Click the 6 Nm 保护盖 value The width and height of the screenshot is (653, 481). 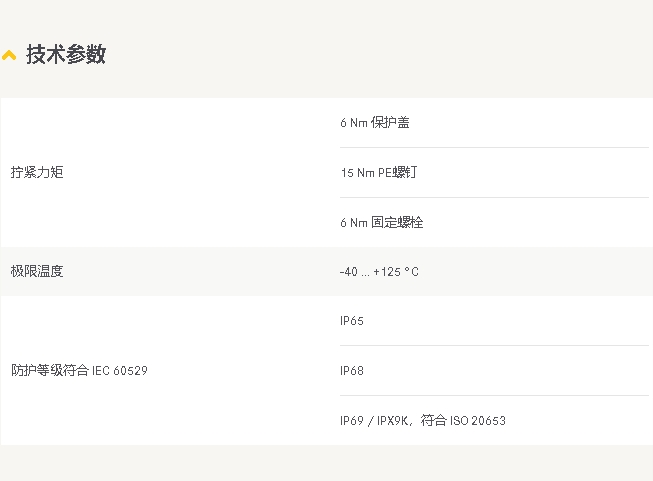tap(374, 123)
